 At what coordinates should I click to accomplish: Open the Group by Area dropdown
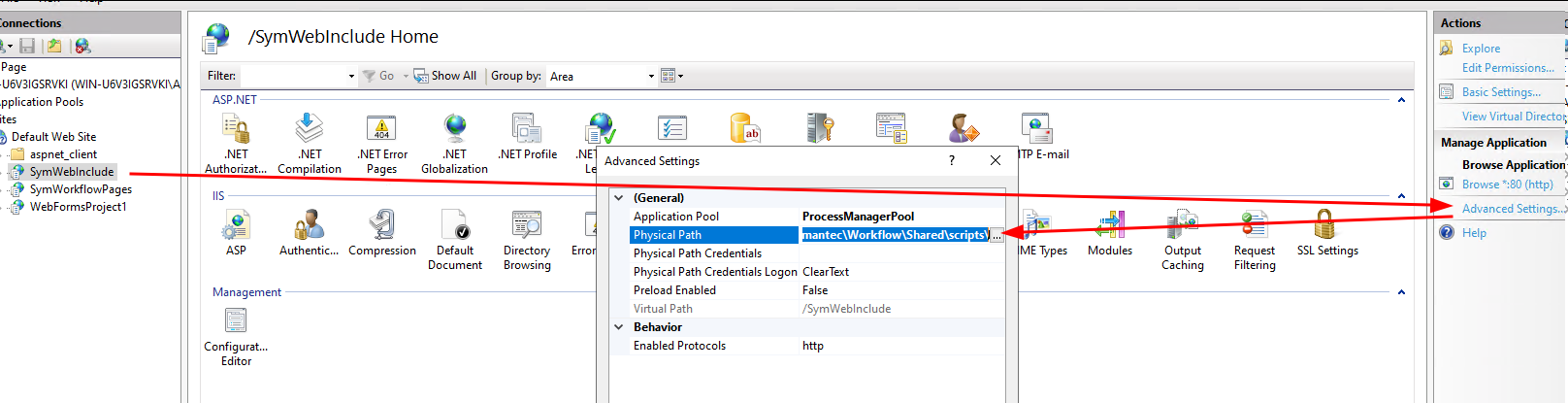click(602, 76)
